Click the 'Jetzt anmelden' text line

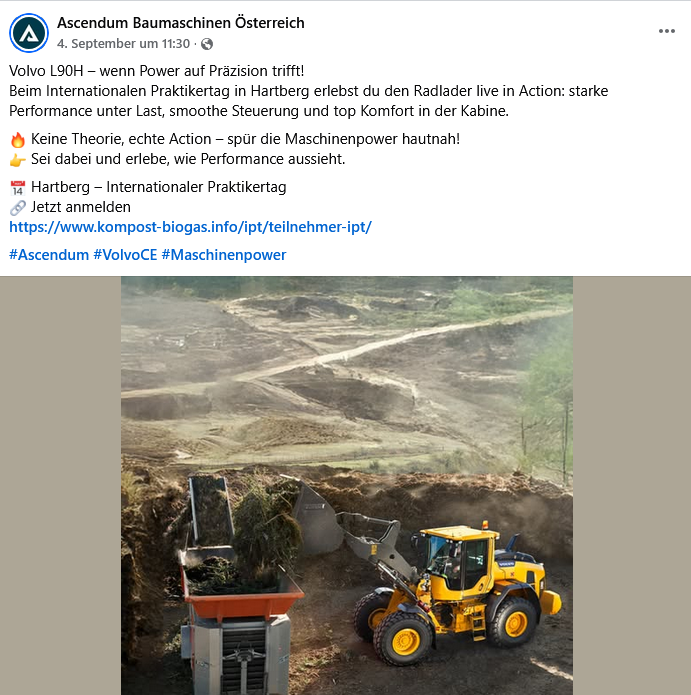pos(81,207)
